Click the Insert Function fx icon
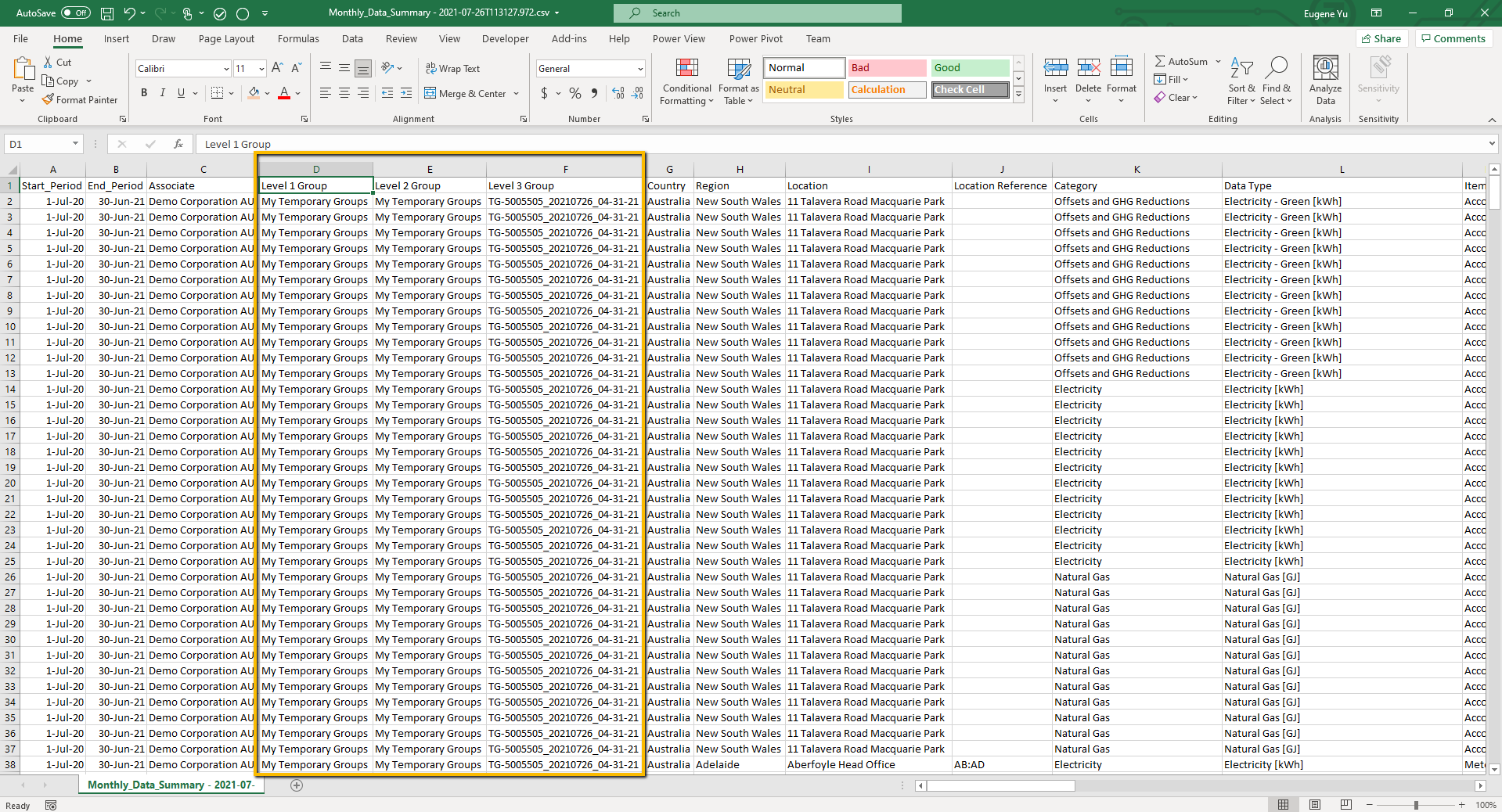Screen dimensions: 1502x812 [178, 144]
